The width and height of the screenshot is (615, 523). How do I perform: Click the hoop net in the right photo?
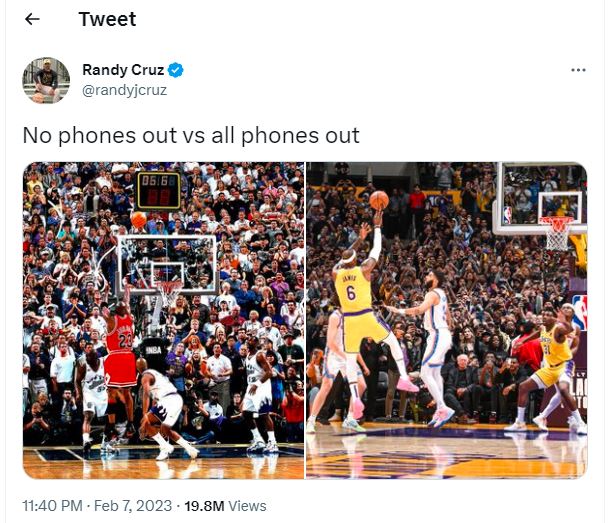click(x=556, y=234)
